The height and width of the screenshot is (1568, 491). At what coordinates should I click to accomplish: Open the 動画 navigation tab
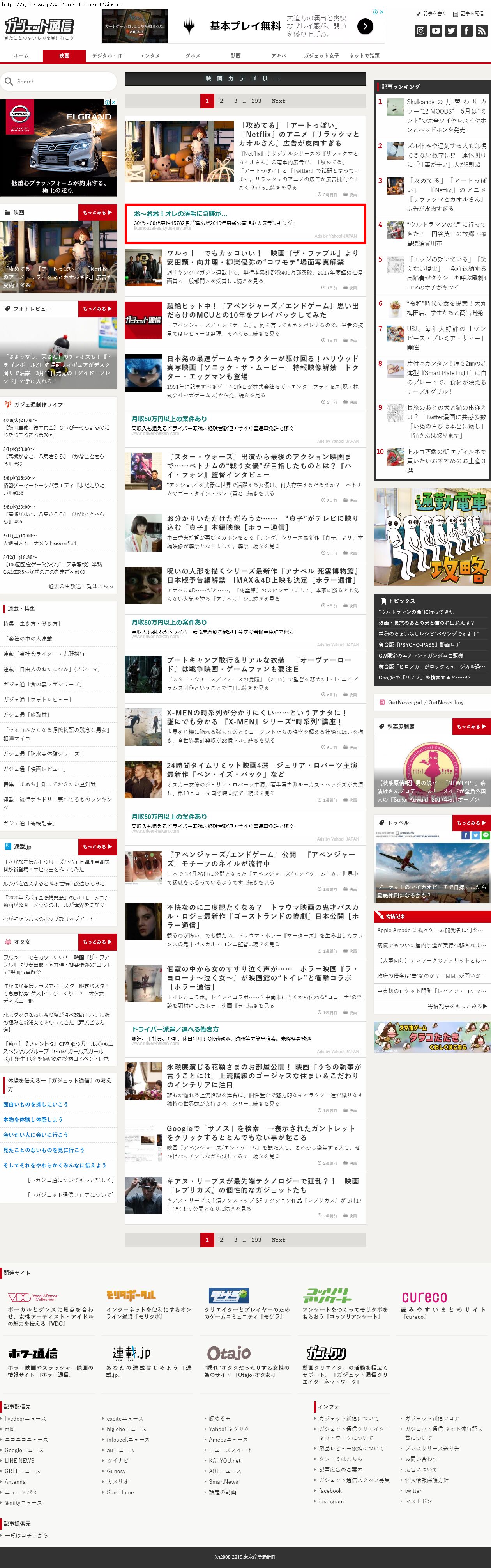235,56
